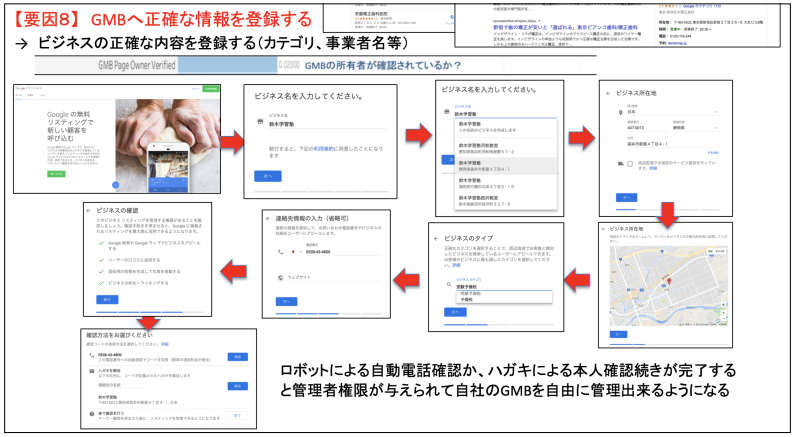Open the country dropdown showing 日本
The image size is (795, 437).
(x=672, y=112)
